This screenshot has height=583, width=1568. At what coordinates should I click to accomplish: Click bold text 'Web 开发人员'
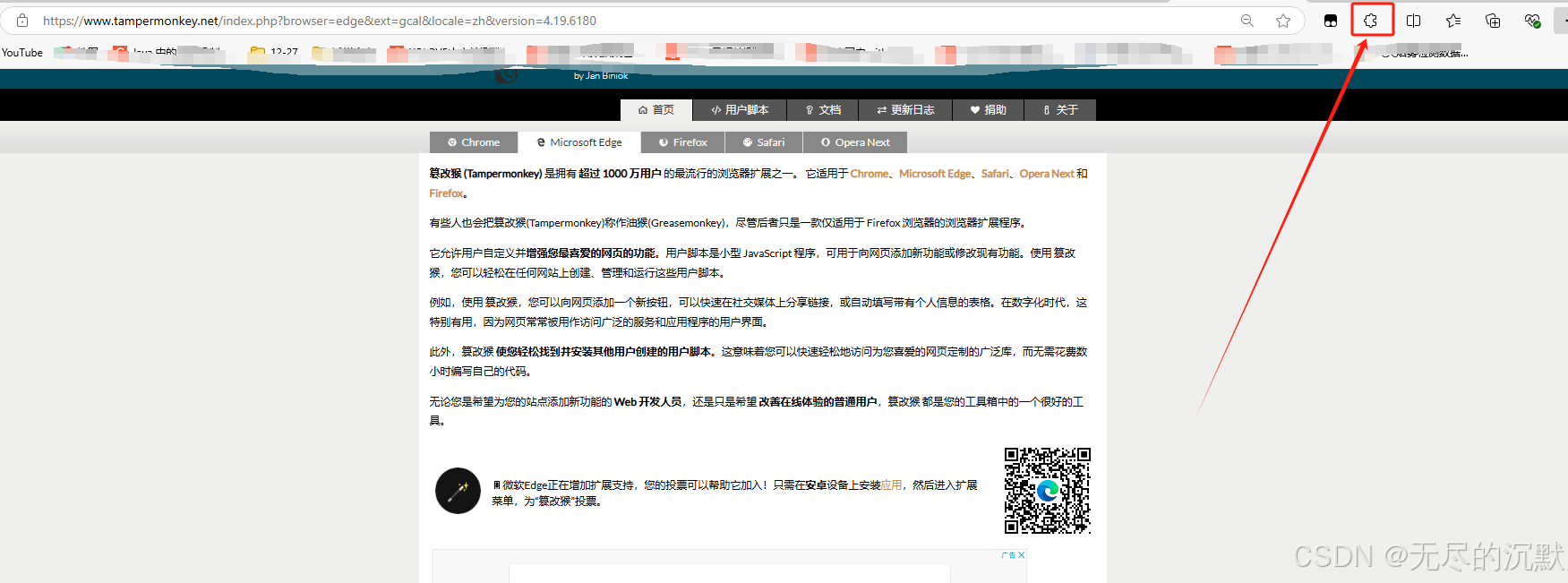(647, 402)
